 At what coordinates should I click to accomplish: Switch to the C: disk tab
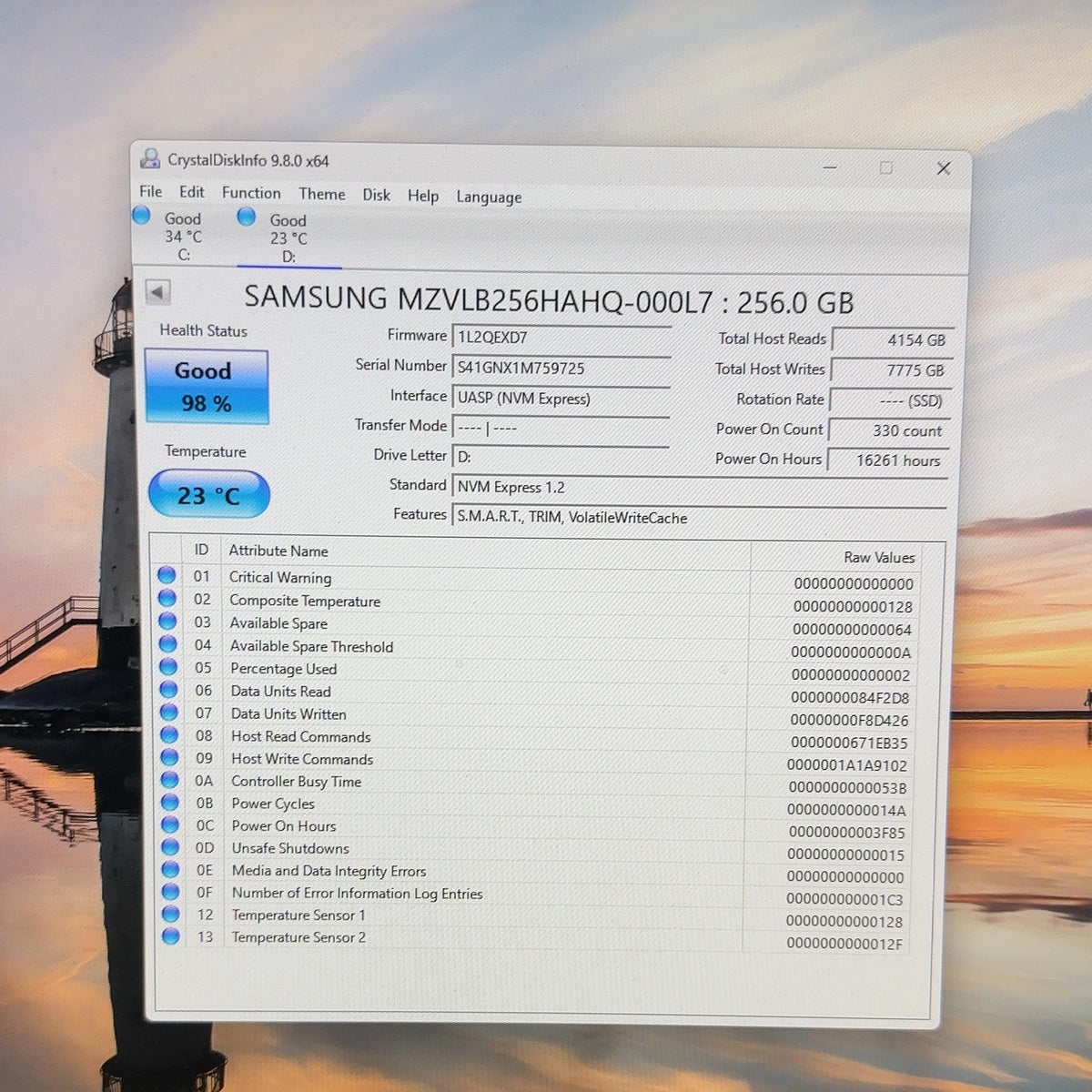pos(182,236)
